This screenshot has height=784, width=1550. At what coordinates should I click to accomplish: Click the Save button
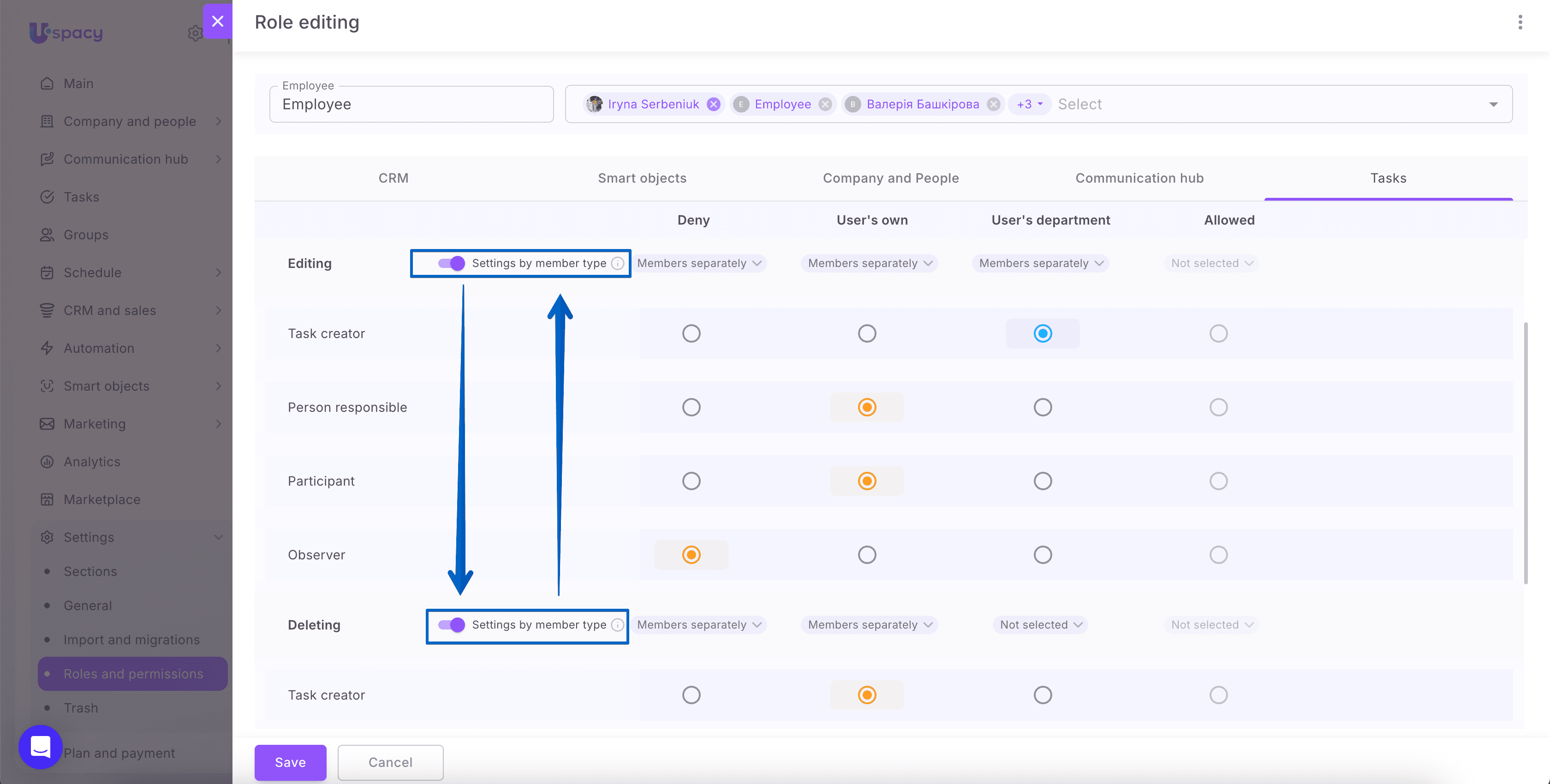pyautogui.click(x=291, y=762)
